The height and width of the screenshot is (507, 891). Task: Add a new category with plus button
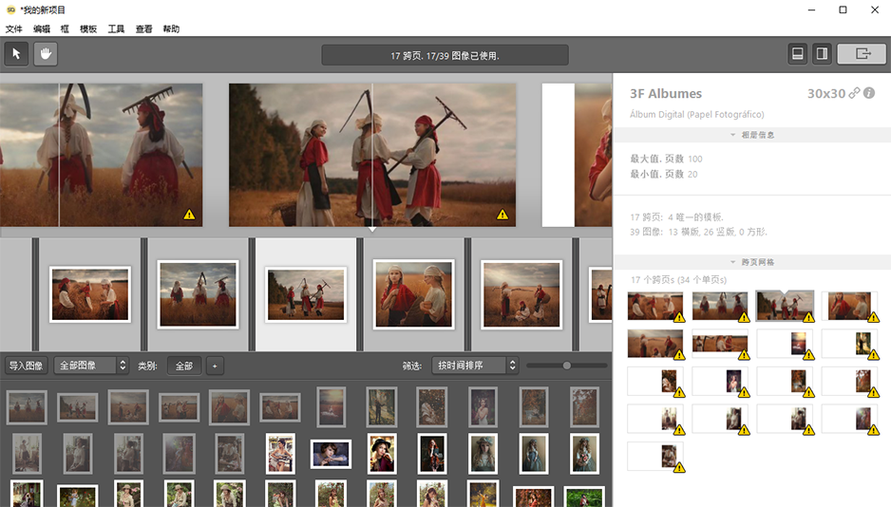pos(215,366)
